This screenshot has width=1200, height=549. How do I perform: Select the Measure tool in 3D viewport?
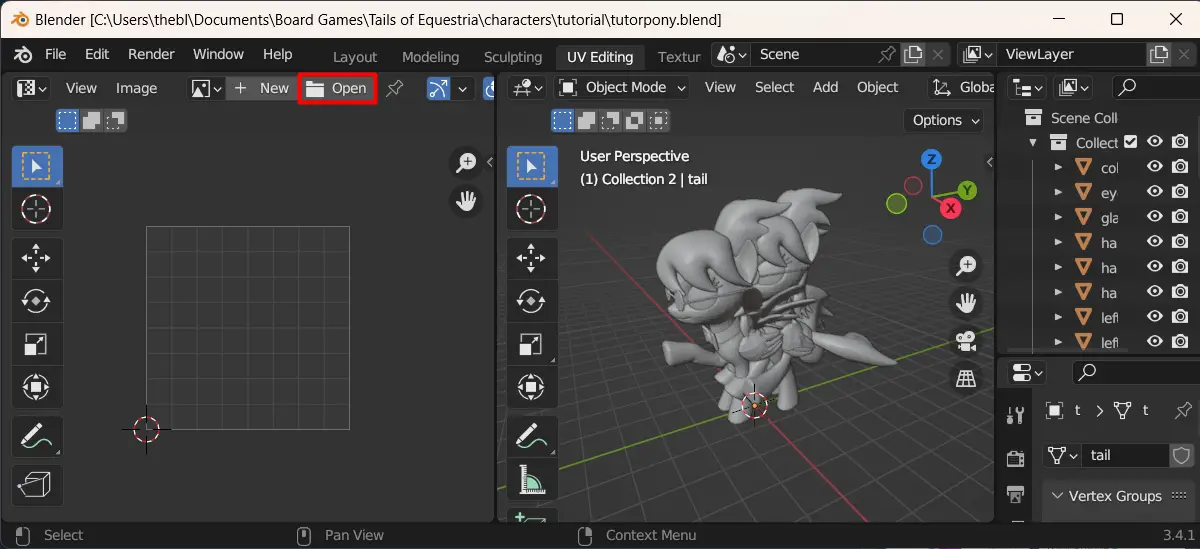531,481
